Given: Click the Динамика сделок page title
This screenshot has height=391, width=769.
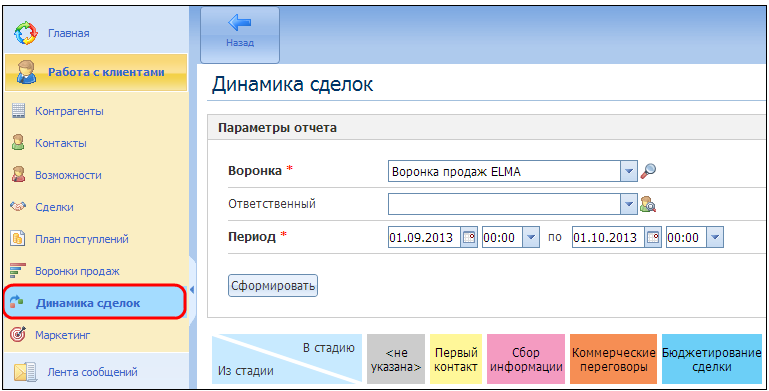Looking at the screenshot, I should (x=292, y=84).
